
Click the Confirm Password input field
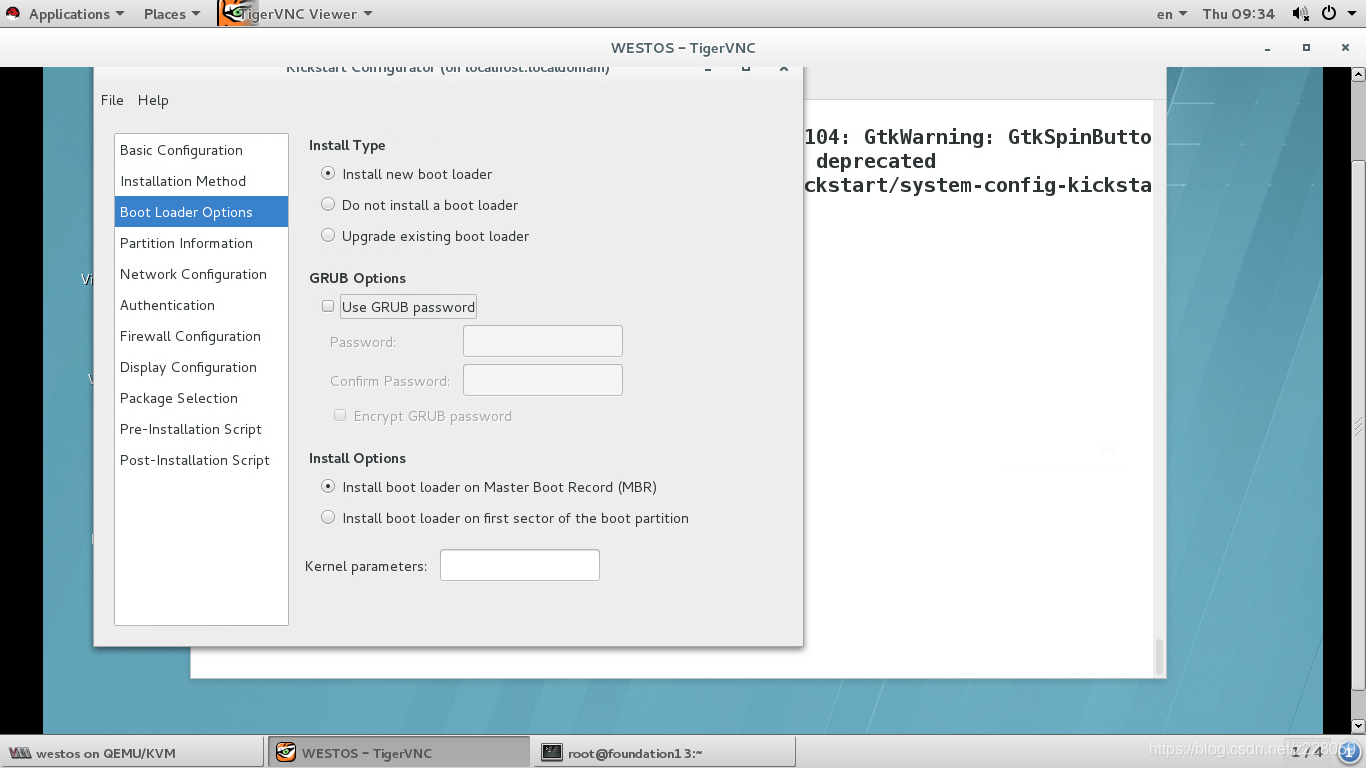click(x=543, y=380)
